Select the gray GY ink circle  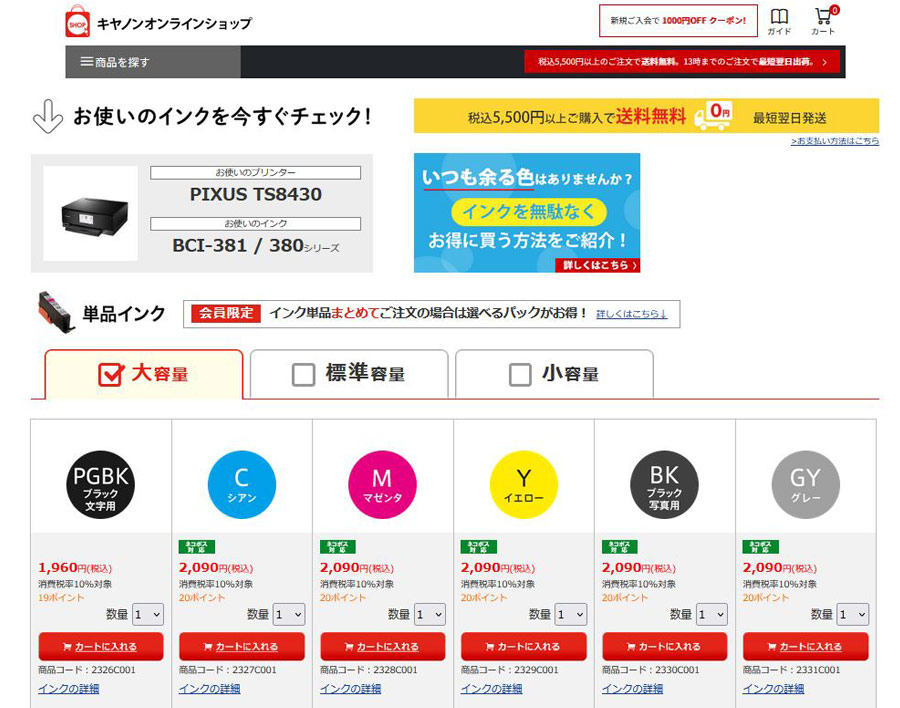(x=805, y=484)
